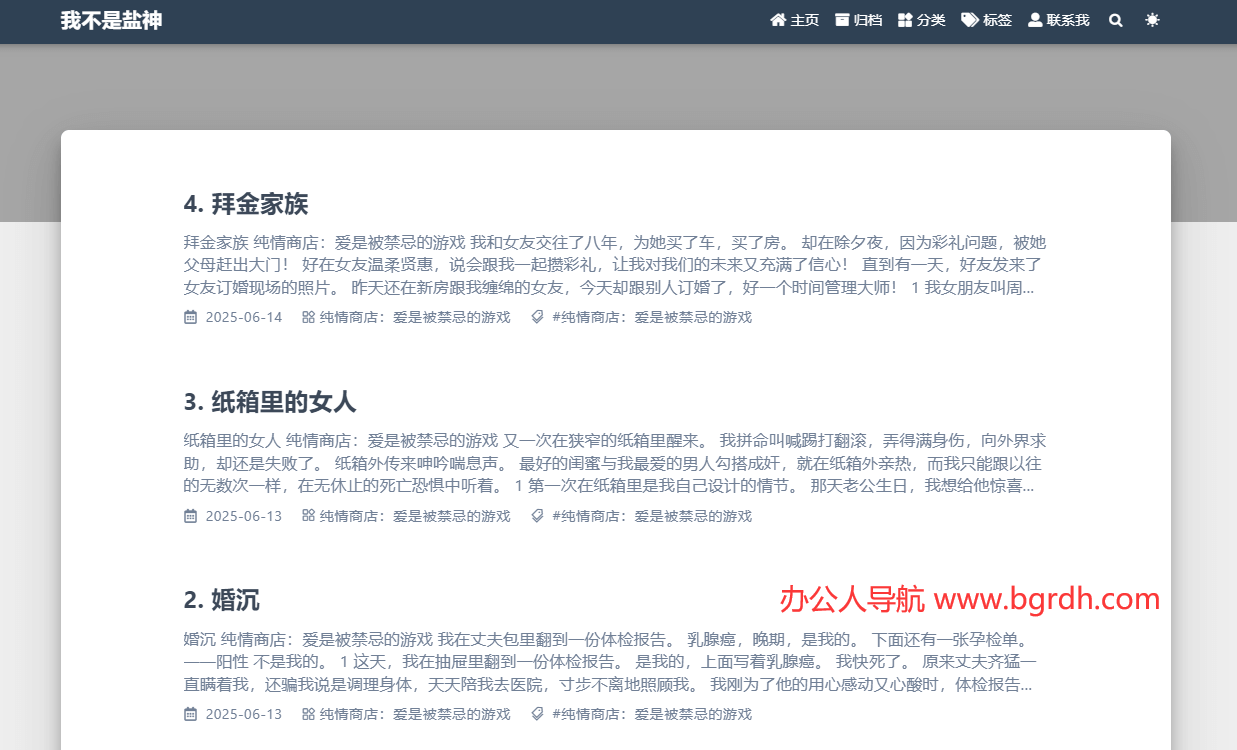Click the calendar icon beside date 2025-06-13

tap(189, 516)
